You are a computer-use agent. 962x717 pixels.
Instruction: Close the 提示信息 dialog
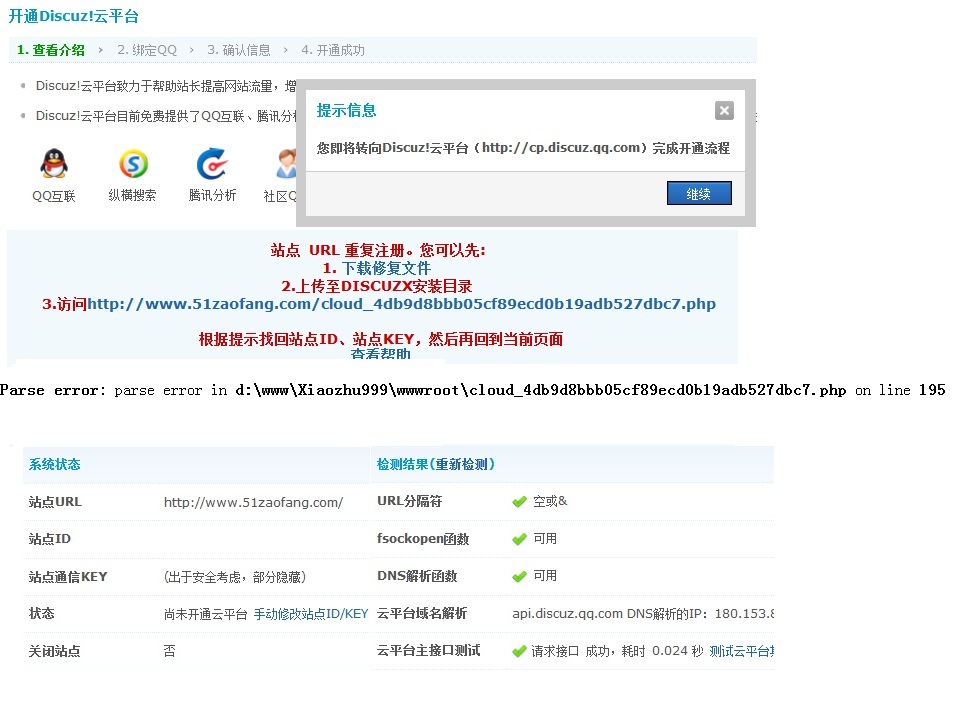pos(724,110)
